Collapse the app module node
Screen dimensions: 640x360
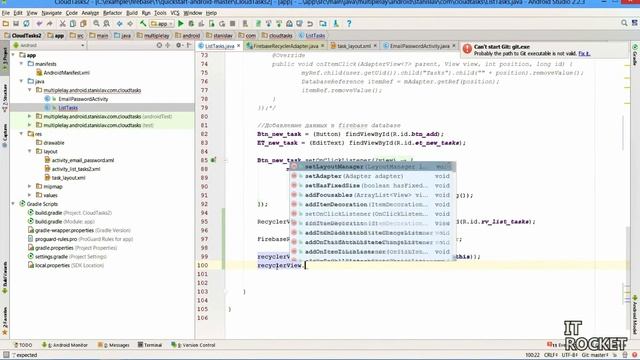click(x=13, y=55)
